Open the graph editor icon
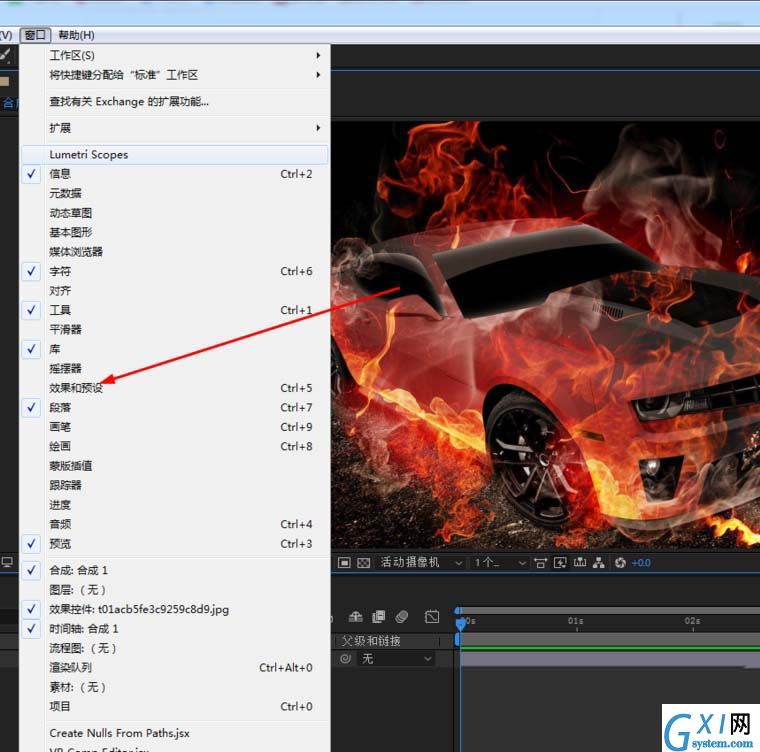This screenshot has height=752, width=760. [432, 617]
